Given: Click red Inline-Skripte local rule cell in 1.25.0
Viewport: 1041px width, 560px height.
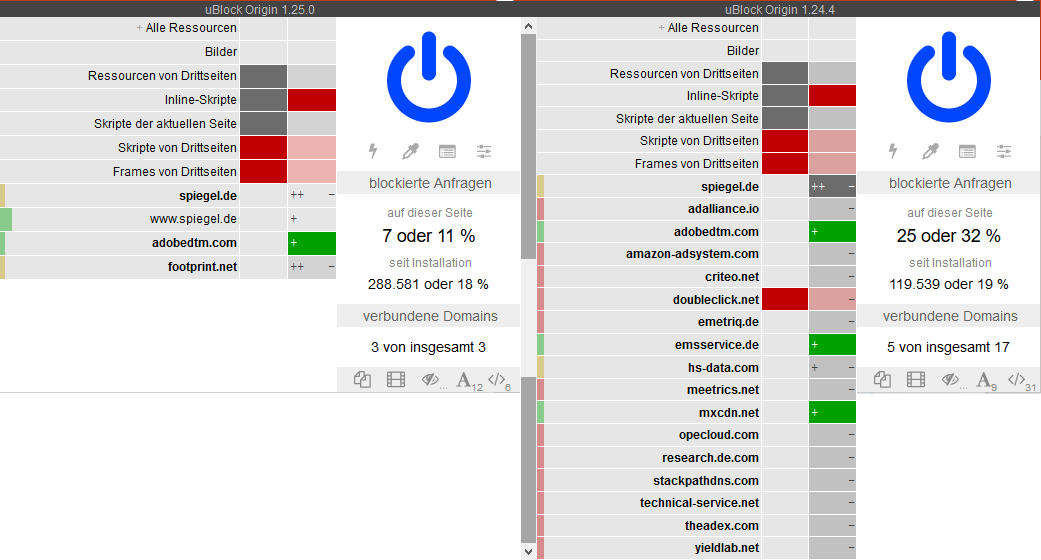Looking at the screenshot, I should [311, 100].
